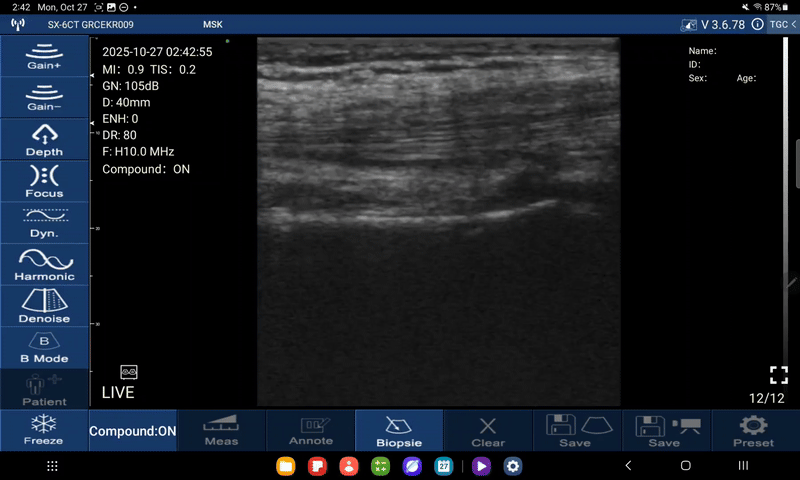Open the green Calculator app
The height and width of the screenshot is (480, 800).
click(381, 466)
